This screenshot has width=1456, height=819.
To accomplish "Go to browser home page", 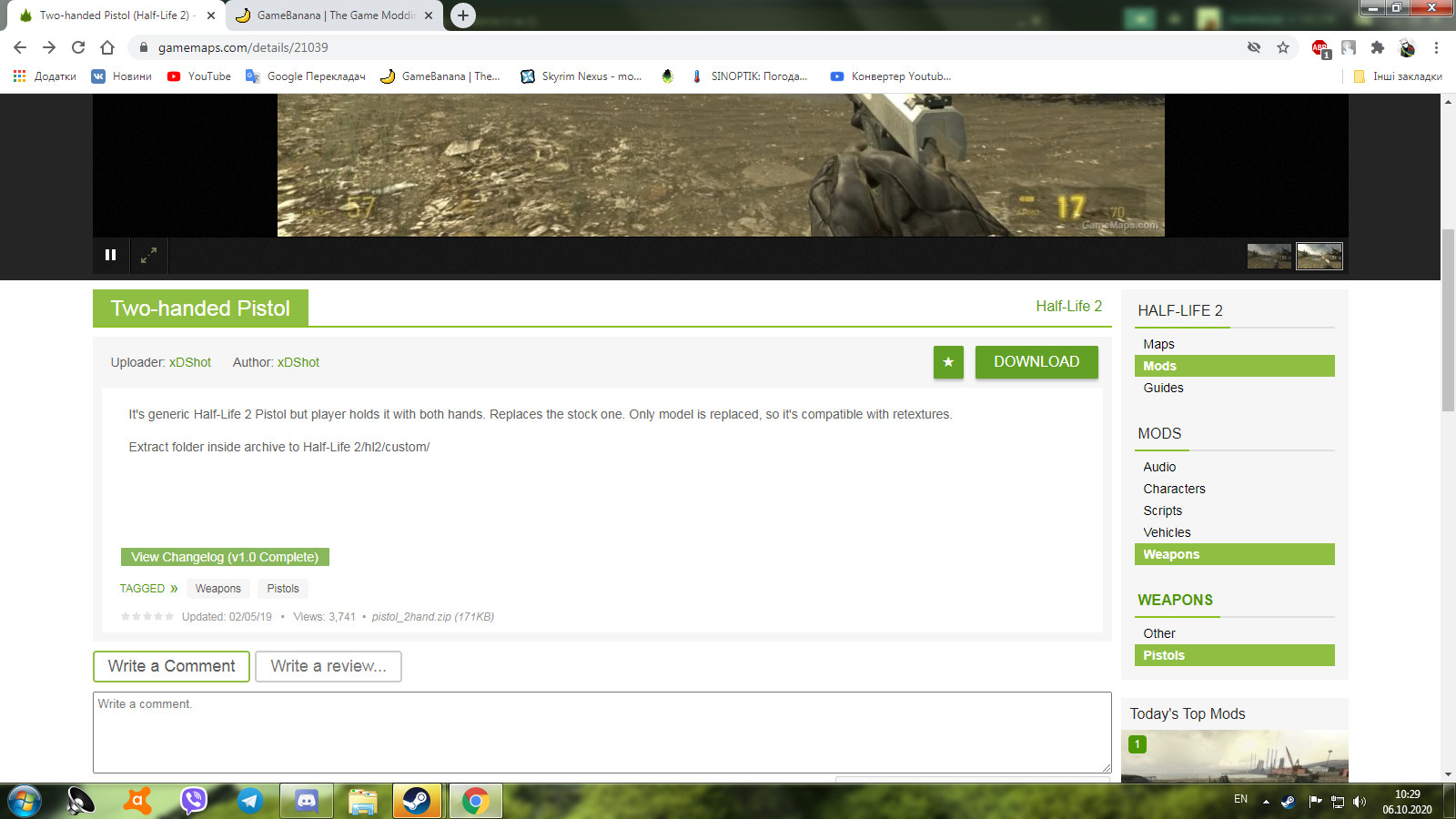I will (x=107, y=47).
